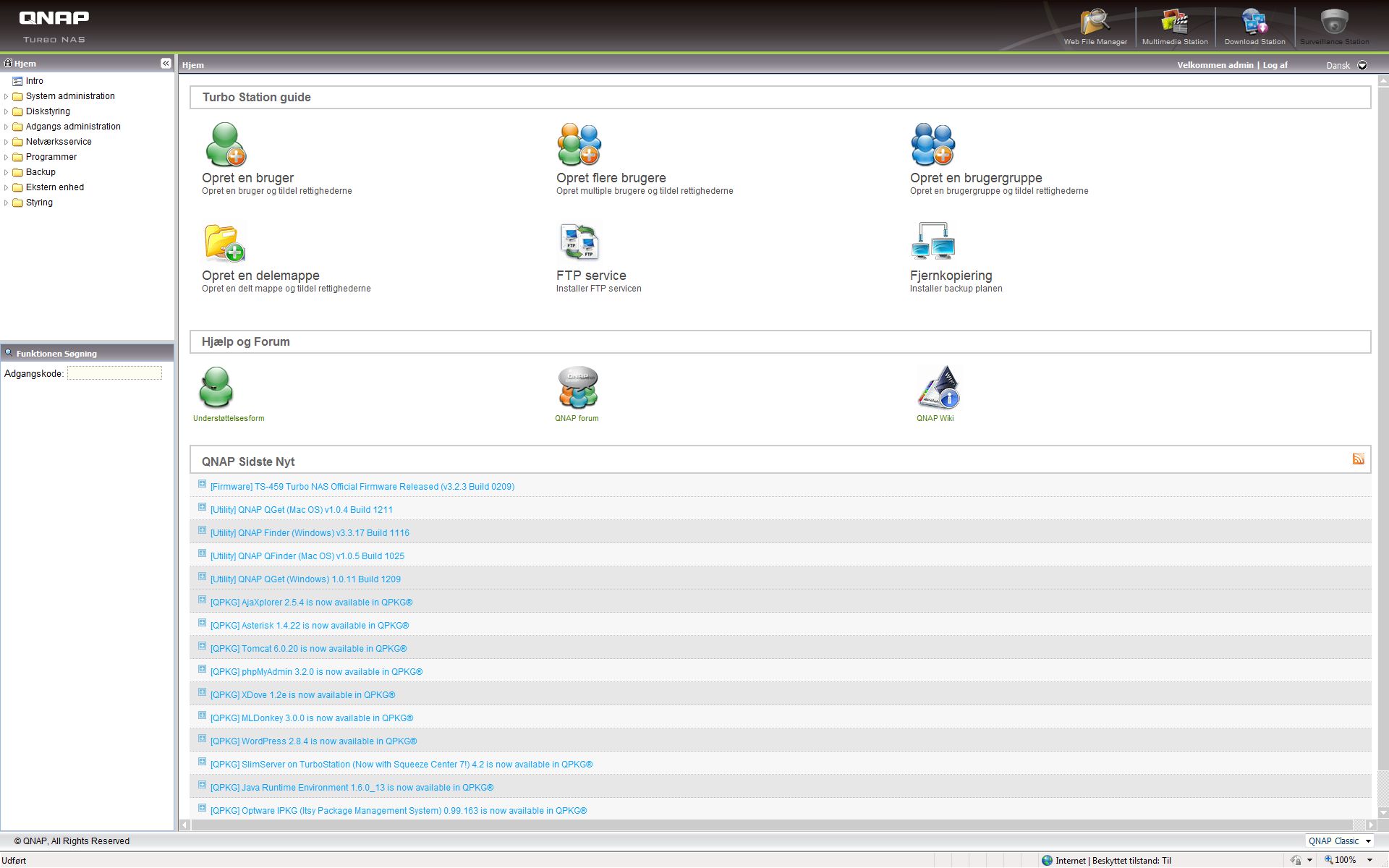Click the Adgangskode search input field
This screenshot has height=868, width=1389.
[x=114, y=373]
